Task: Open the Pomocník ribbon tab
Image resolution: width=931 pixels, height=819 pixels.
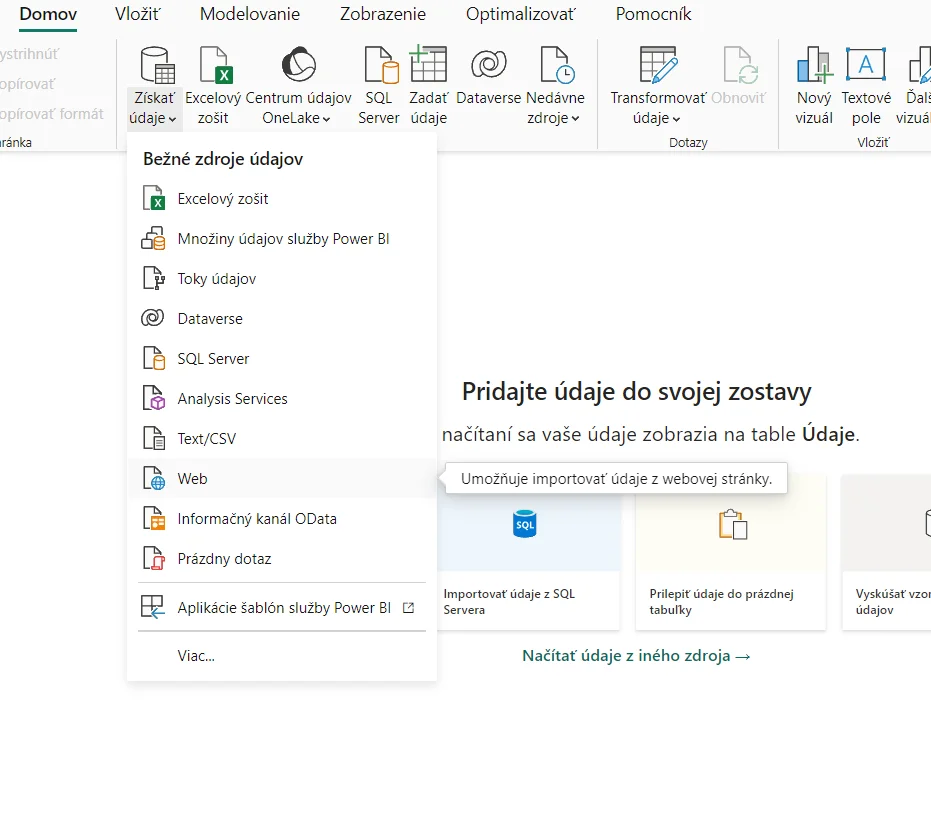Action: (x=653, y=14)
